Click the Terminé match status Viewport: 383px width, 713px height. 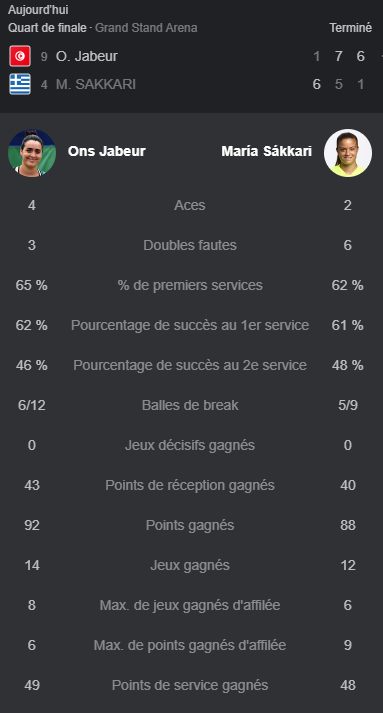point(351,28)
